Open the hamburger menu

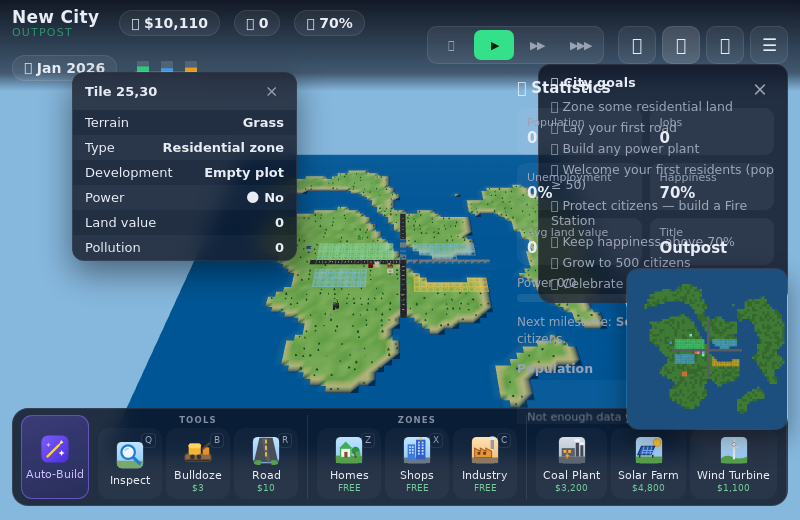point(769,45)
